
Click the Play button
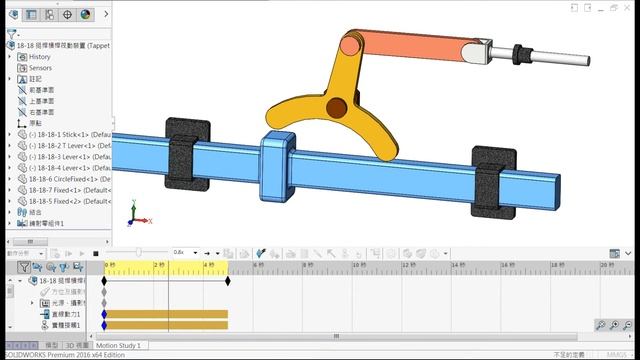(x=82, y=253)
